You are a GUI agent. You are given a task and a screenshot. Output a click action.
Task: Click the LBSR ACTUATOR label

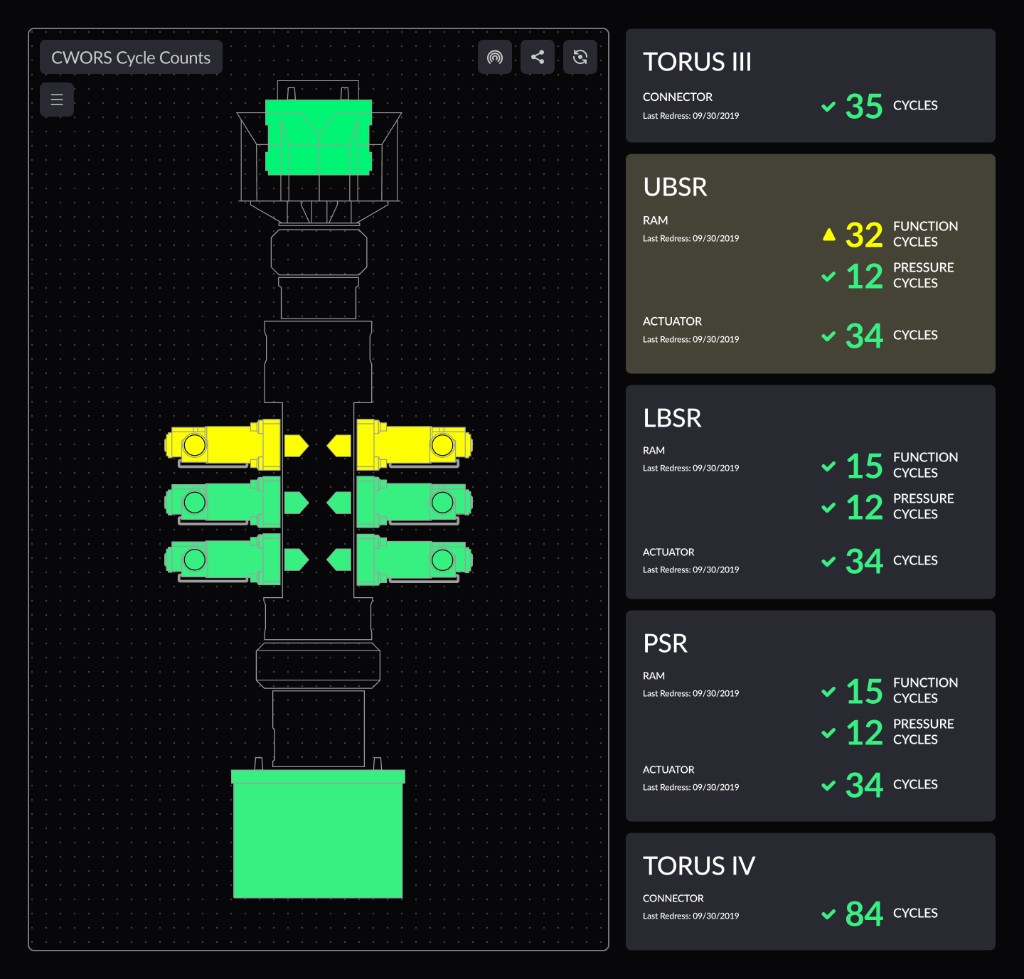tap(668, 552)
